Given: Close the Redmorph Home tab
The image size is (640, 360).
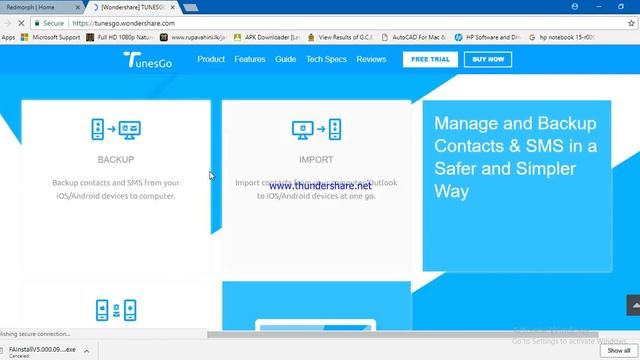Looking at the screenshot, I should [78, 7].
